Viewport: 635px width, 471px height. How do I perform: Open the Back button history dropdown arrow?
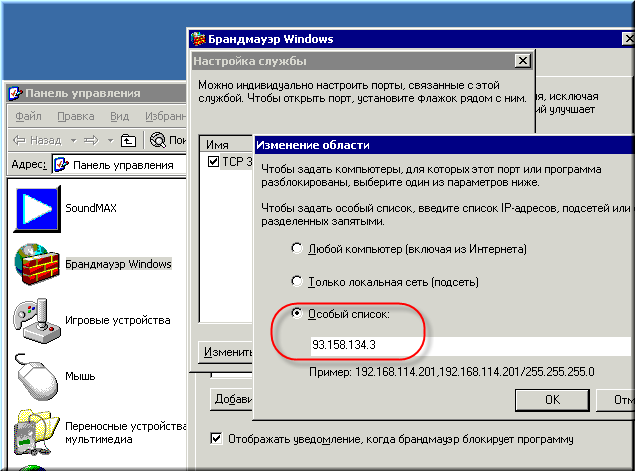(73, 141)
